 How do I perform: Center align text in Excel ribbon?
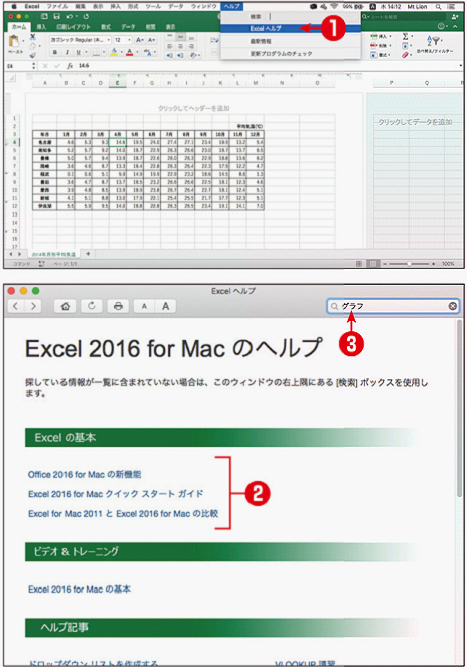click(x=180, y=46)
